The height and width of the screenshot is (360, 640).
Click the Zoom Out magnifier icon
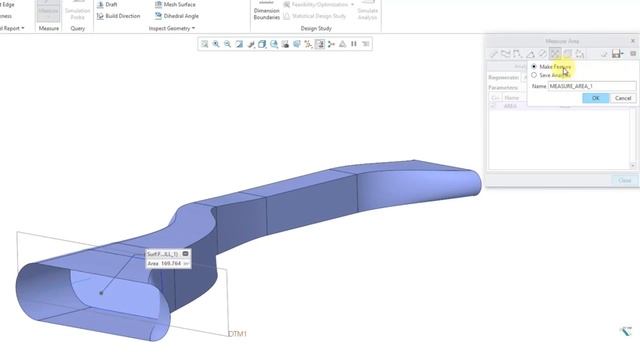[x=227, y=44]
